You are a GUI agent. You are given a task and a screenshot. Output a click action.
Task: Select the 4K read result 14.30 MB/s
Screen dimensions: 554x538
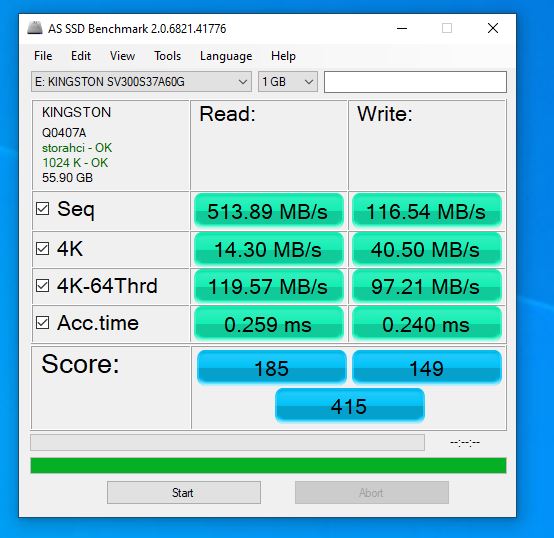(269, 249)
